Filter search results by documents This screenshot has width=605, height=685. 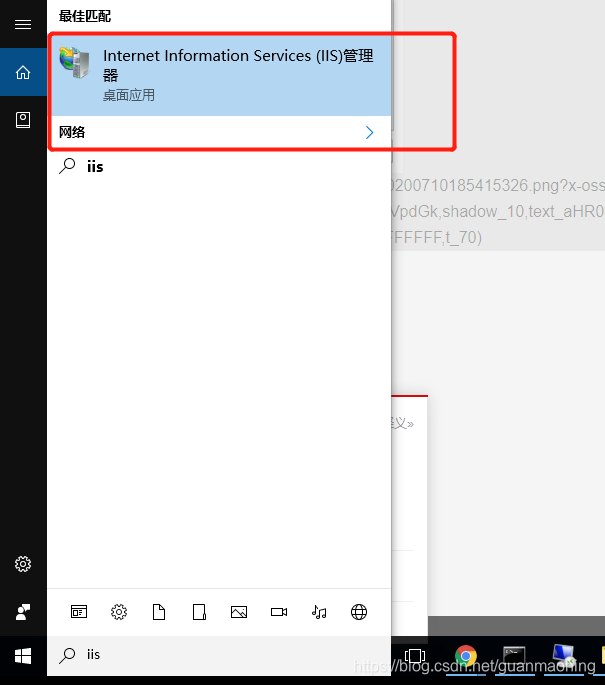[x=159, y=612]
